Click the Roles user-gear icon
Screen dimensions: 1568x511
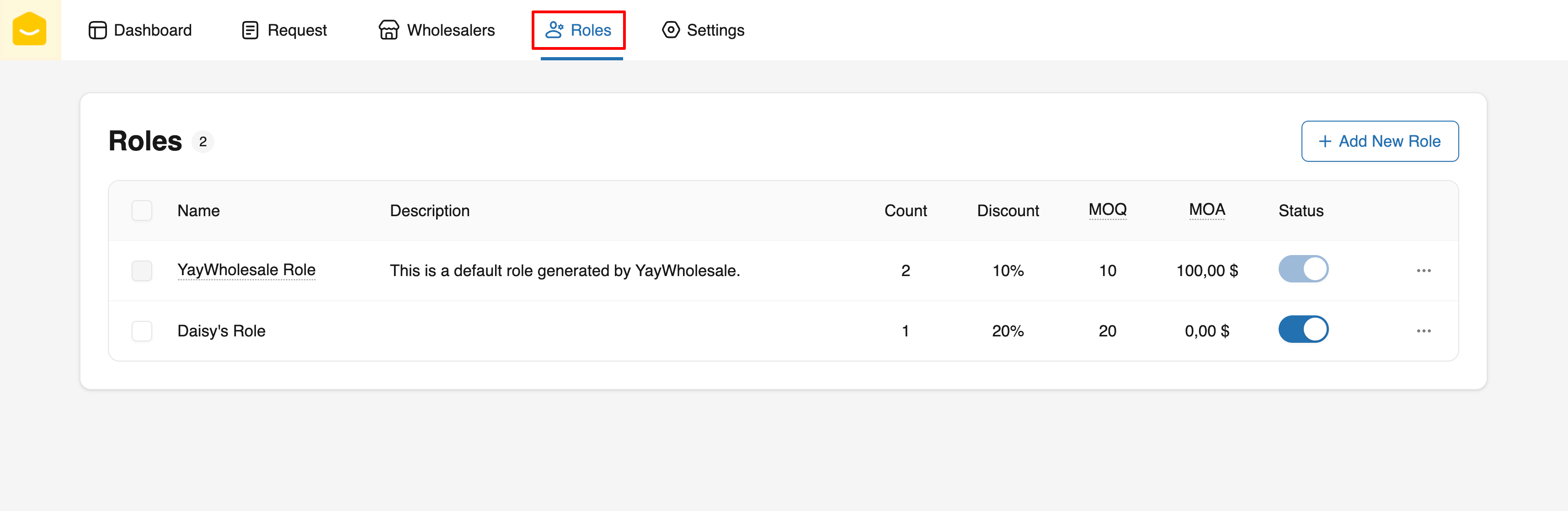click(554, 30)
